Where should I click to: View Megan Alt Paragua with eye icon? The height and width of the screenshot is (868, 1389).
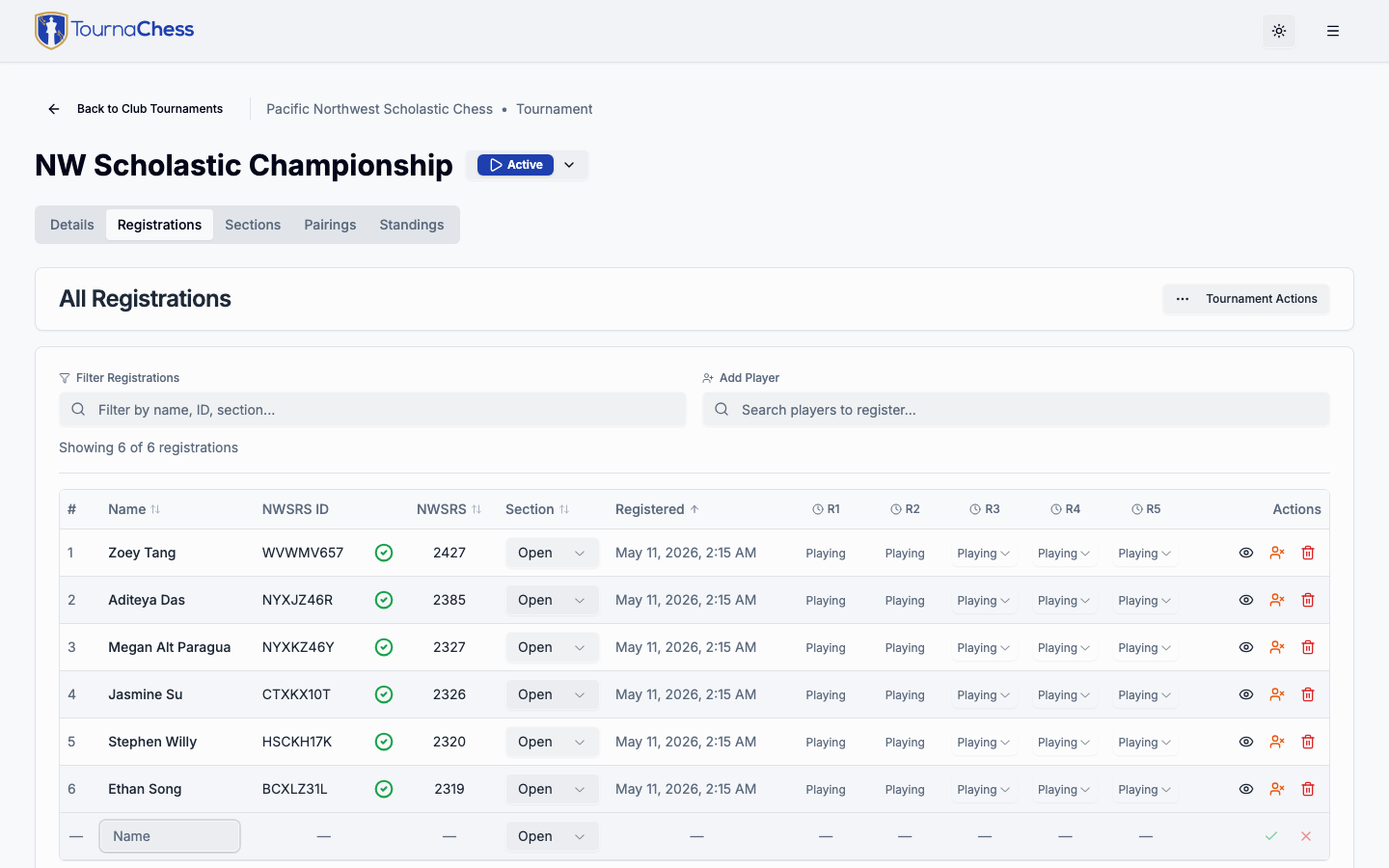click(1246, 647)
